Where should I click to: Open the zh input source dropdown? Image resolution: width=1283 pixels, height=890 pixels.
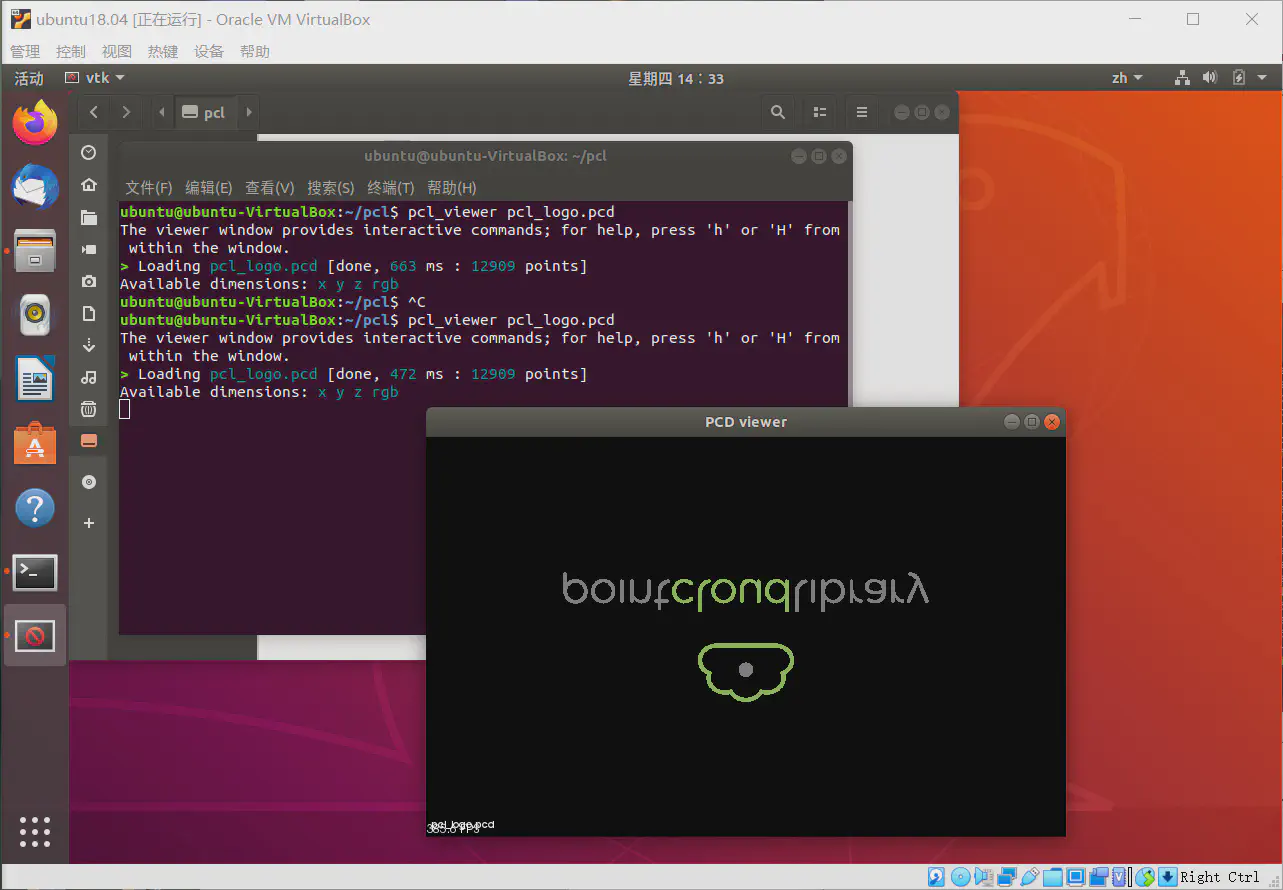(1126, 78)
